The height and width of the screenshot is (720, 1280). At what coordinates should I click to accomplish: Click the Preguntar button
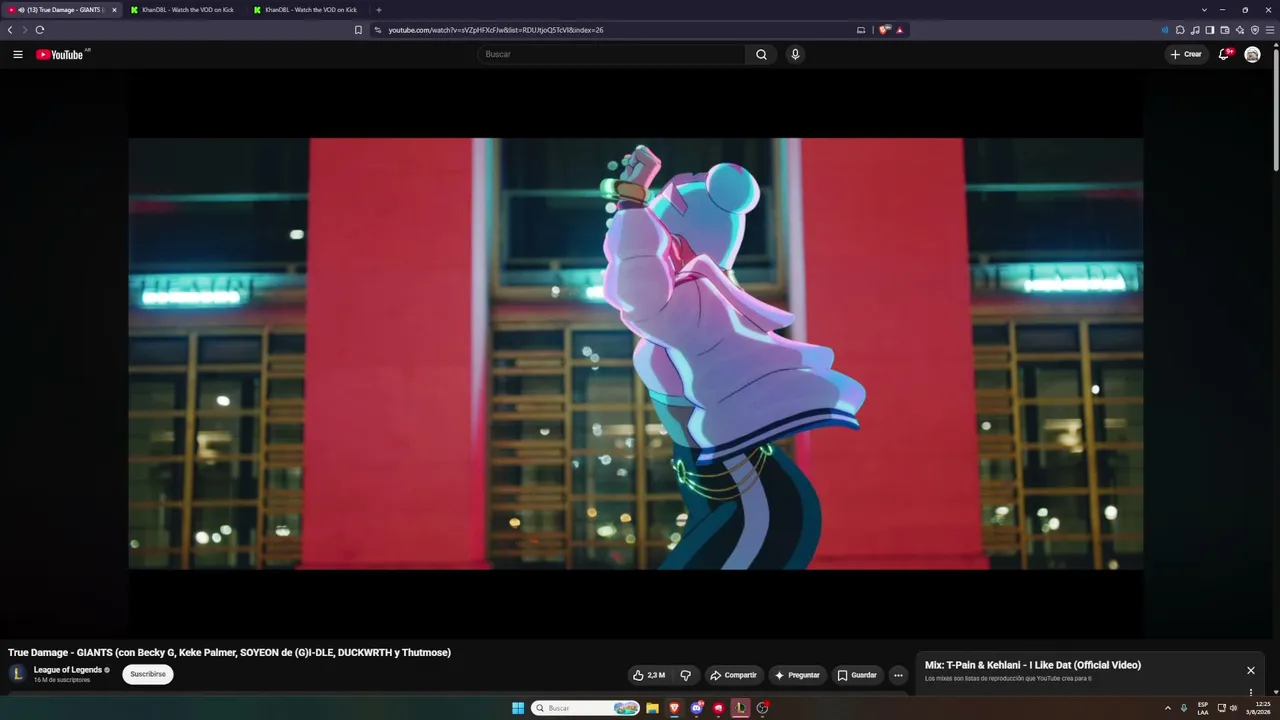797,675
